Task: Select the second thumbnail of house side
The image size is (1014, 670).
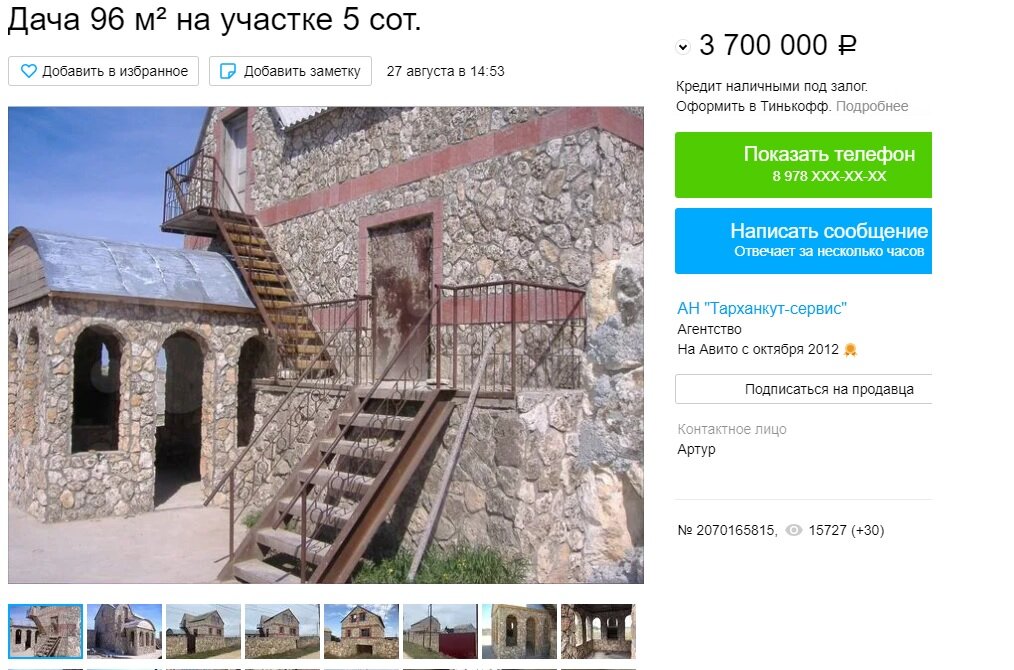Action: pos(124,631)
